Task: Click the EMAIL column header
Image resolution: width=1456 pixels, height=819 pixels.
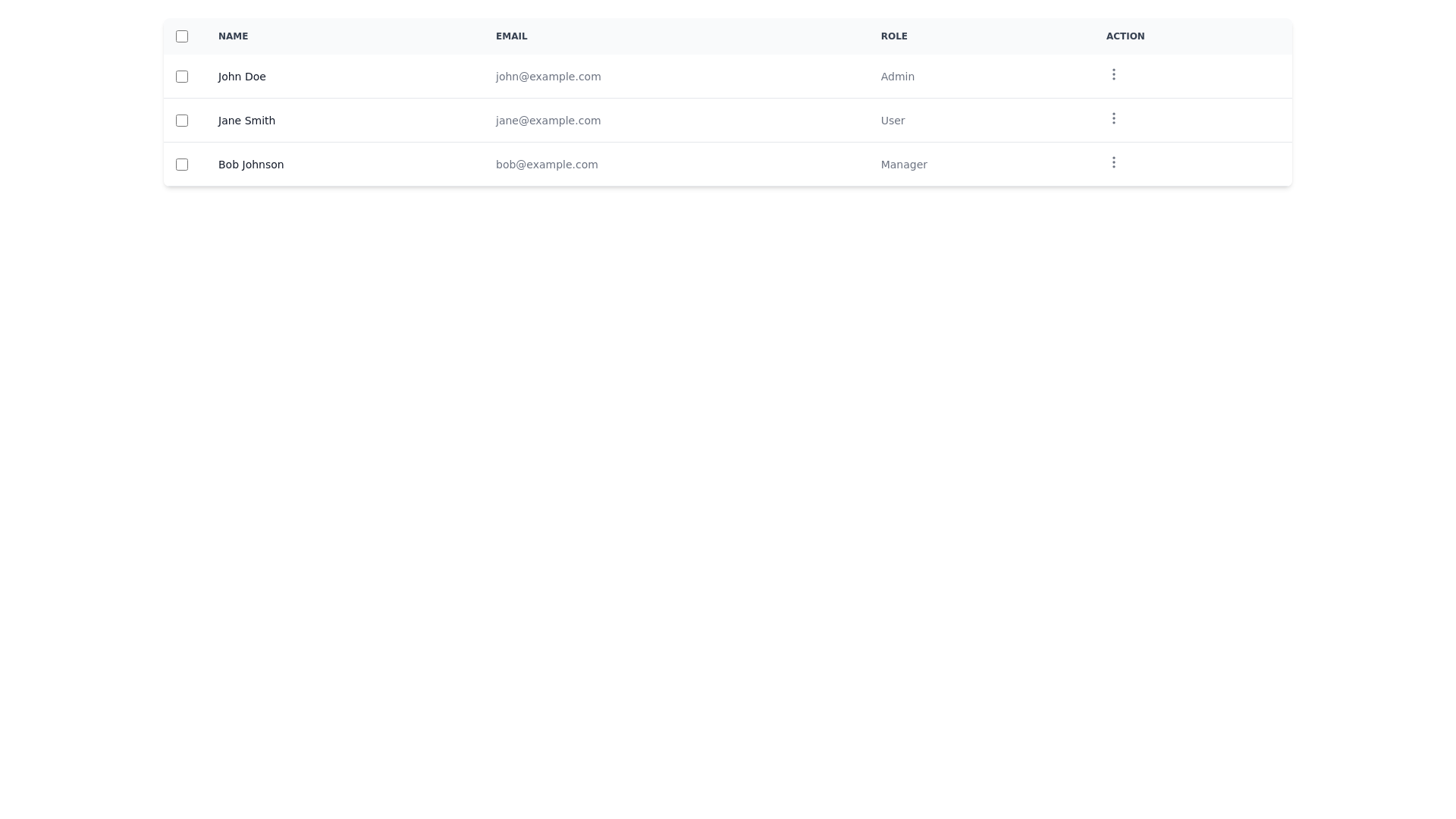Action: tap(512, 36)
